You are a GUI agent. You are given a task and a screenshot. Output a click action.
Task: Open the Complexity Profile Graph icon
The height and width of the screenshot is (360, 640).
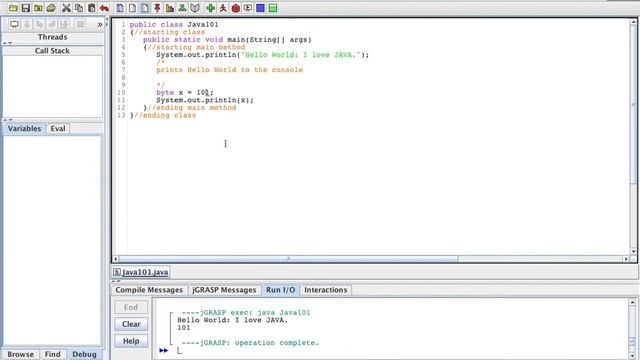[x=170, y=8]
